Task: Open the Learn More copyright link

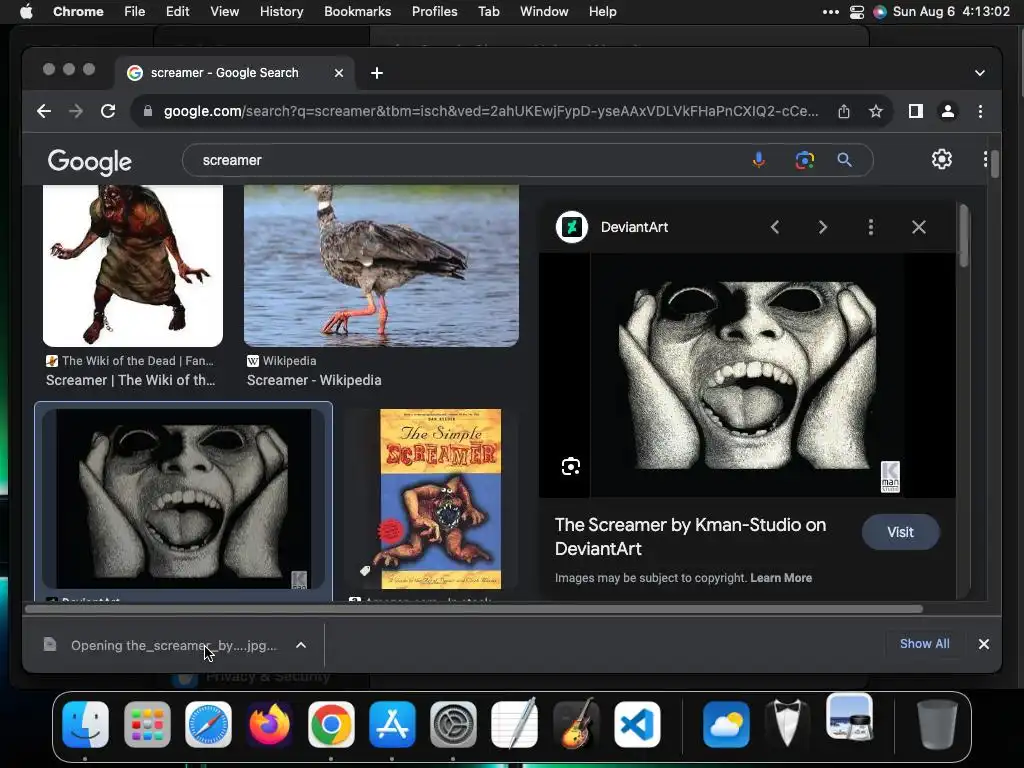Action: click(x=781, y=578)
